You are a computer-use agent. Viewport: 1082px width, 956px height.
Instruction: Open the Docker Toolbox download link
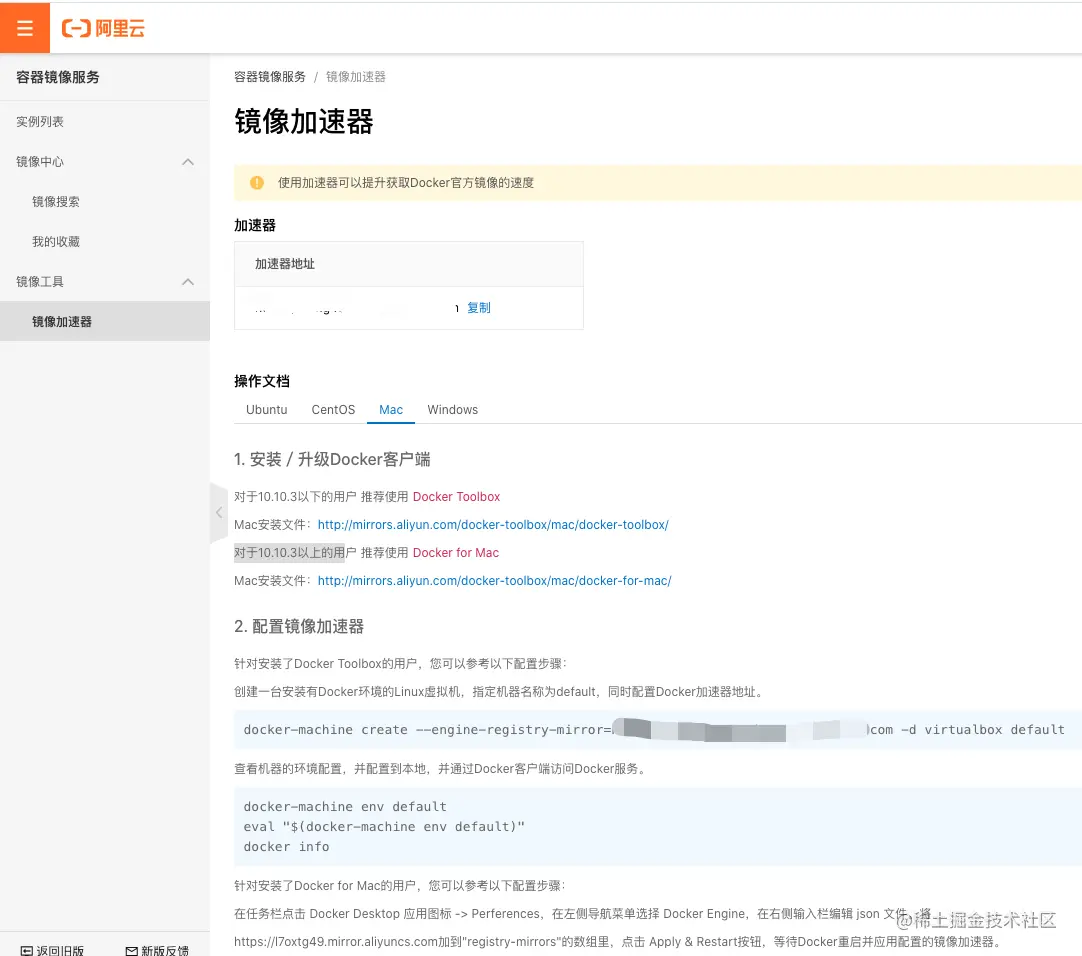click(x=456, y=496)
